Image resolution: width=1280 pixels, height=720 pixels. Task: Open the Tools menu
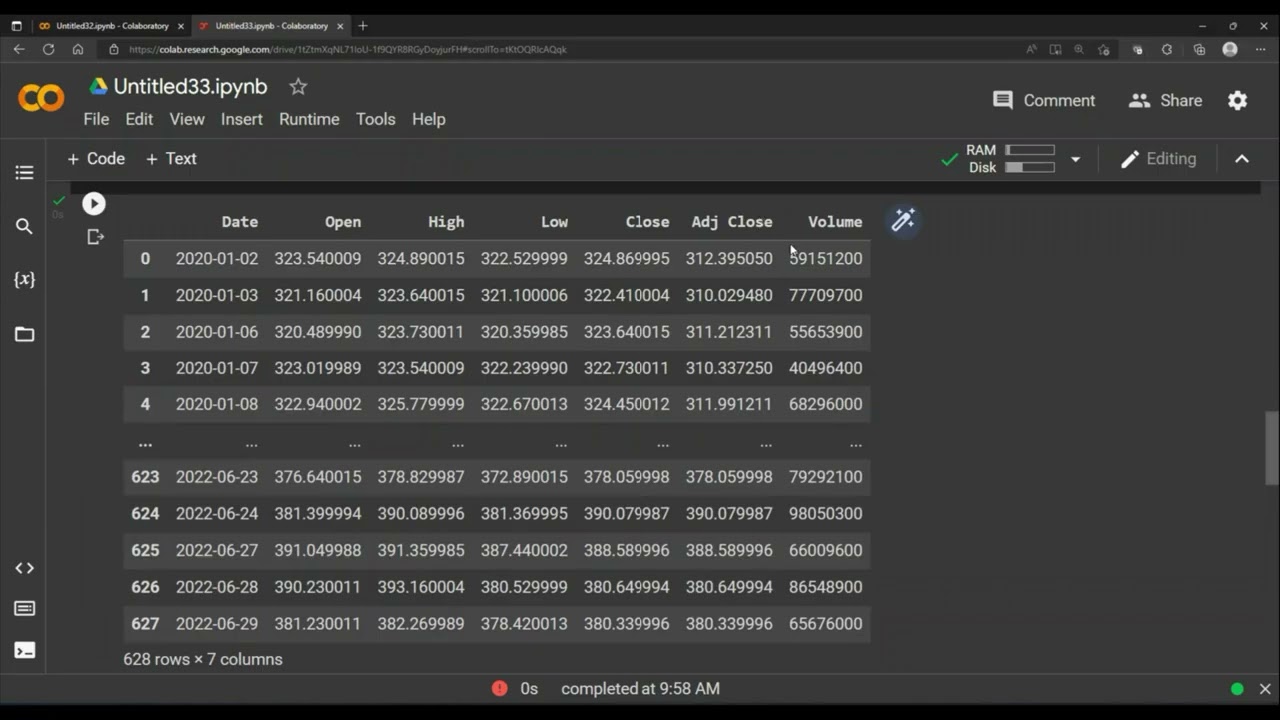[375, 119]
